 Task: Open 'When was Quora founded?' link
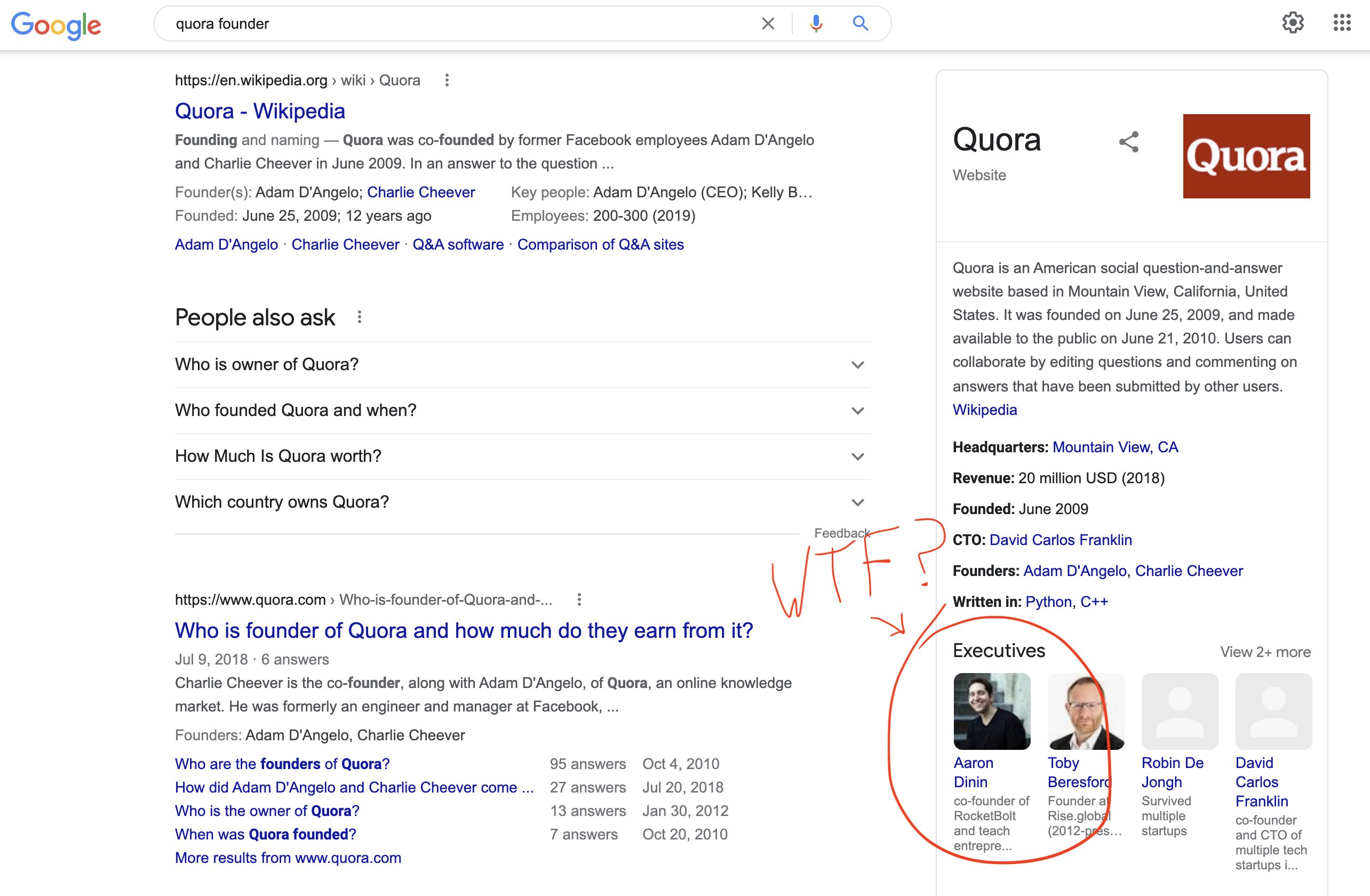coord(265,835)
